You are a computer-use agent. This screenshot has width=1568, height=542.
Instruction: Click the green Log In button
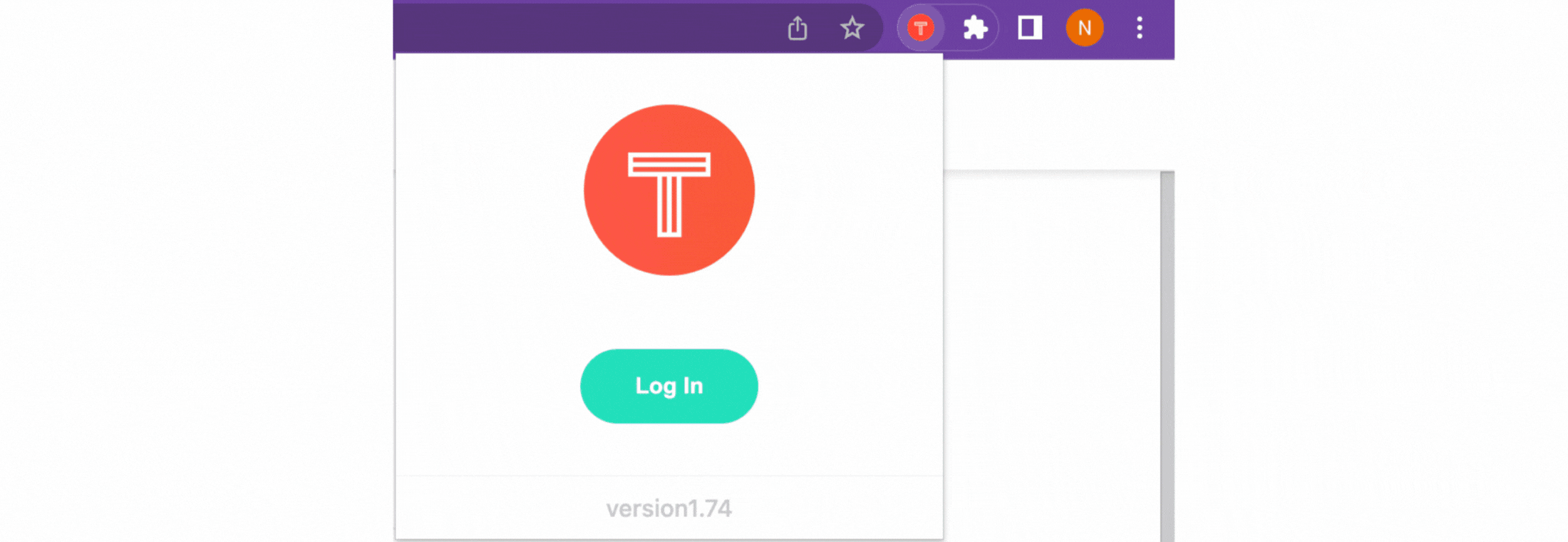[669, 386]
